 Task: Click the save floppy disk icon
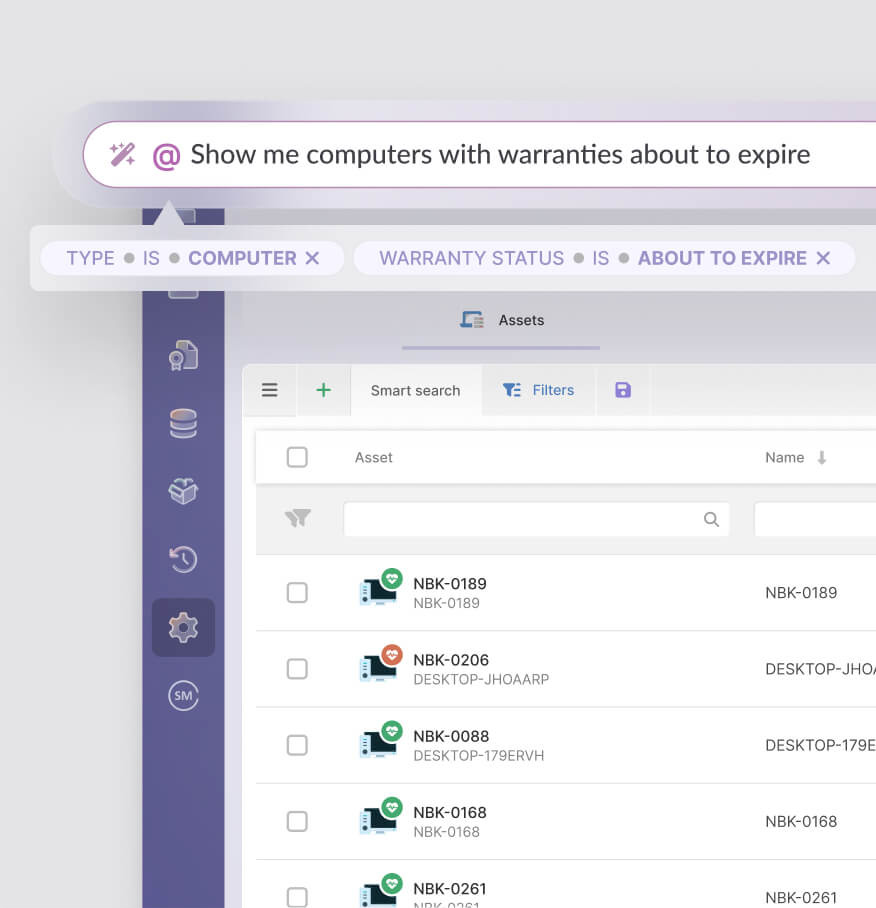click(623, 390)
